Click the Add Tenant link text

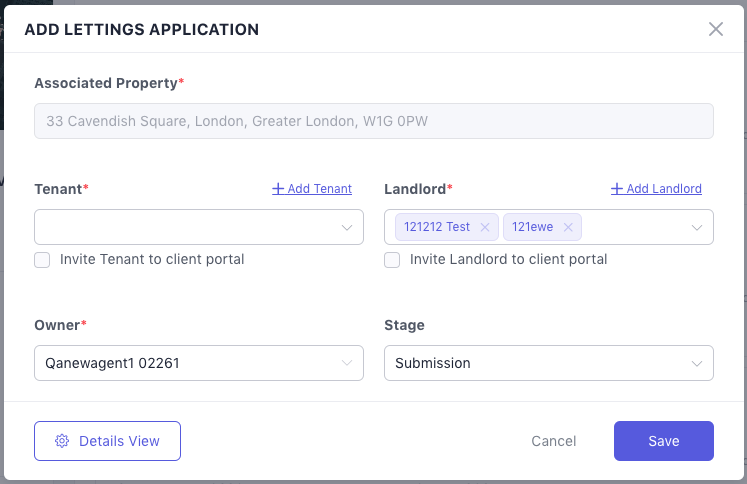coord(319,189)
